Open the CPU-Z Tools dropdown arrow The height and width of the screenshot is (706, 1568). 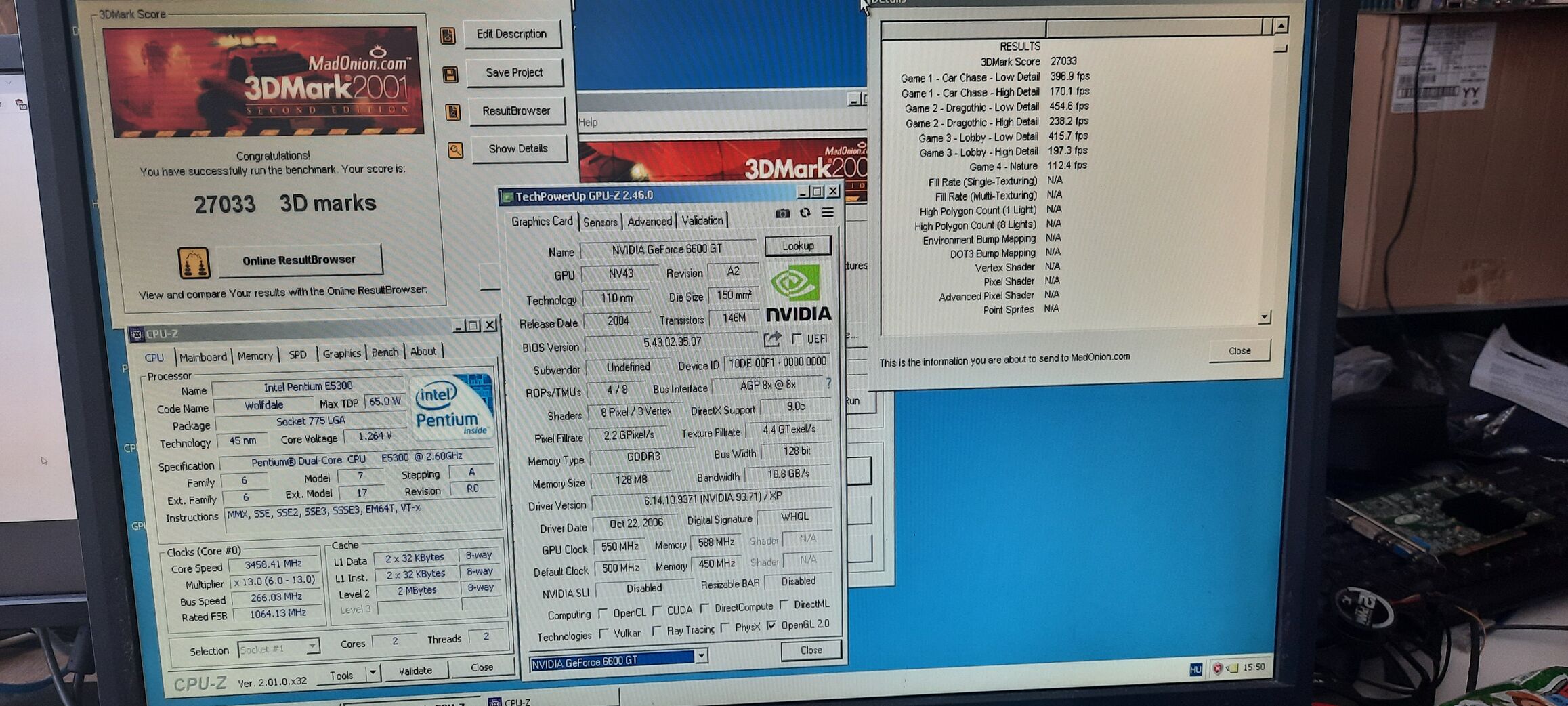click(x=372, y=673)
